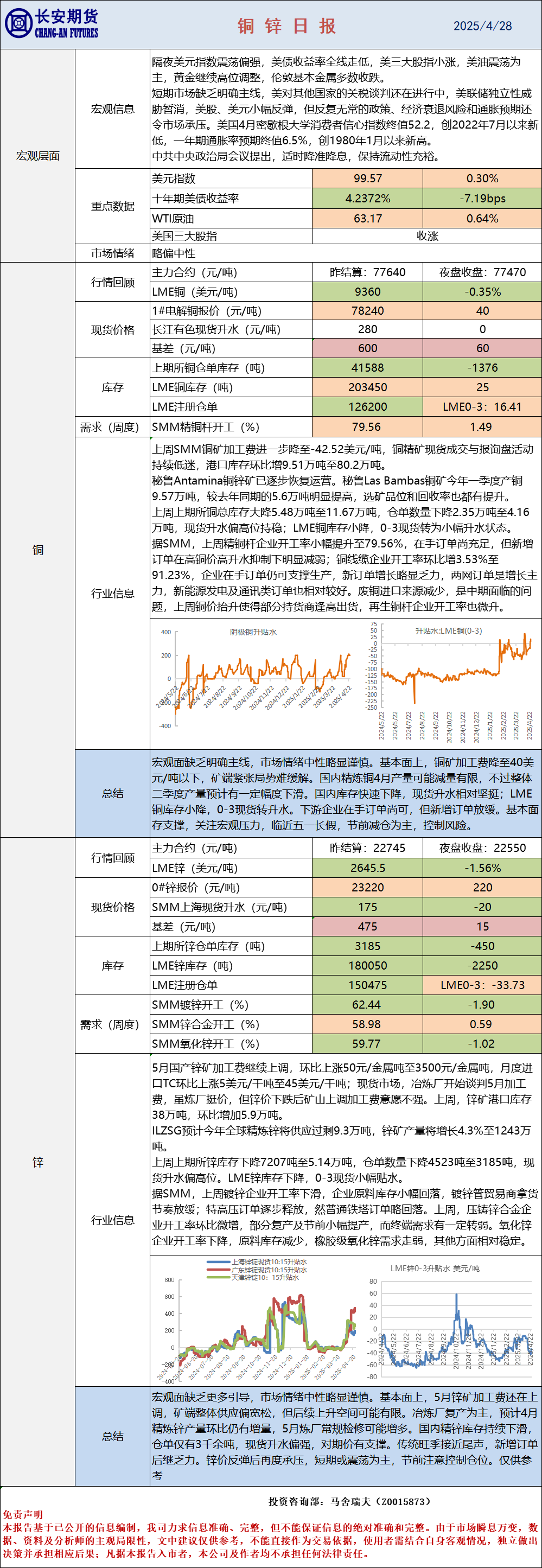Select the zinc 夜盘收盘：22550 cell
This screenshot has height=1568, width=542.
(482, 848)
